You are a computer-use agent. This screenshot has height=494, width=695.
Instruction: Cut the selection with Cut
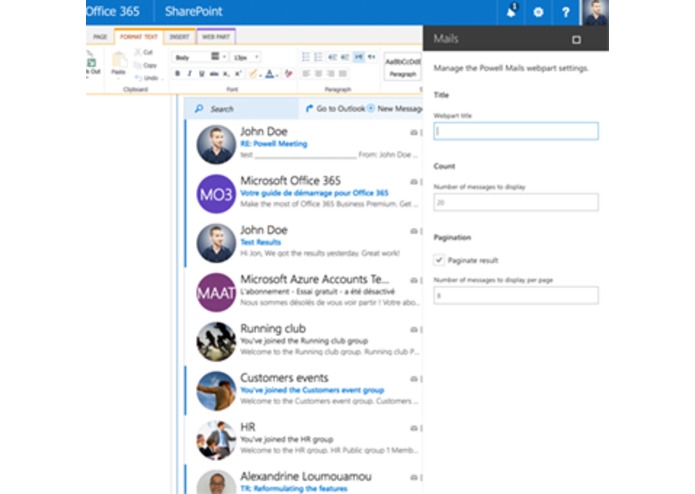pyautogui.click(x=144, y=52)
